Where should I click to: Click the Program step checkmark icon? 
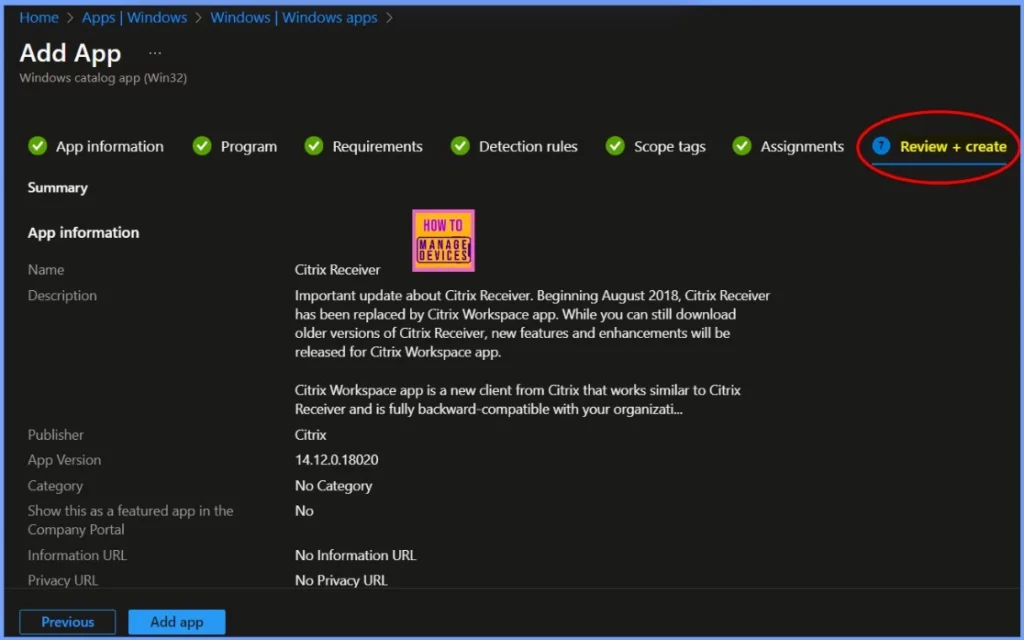pos(202,146)
